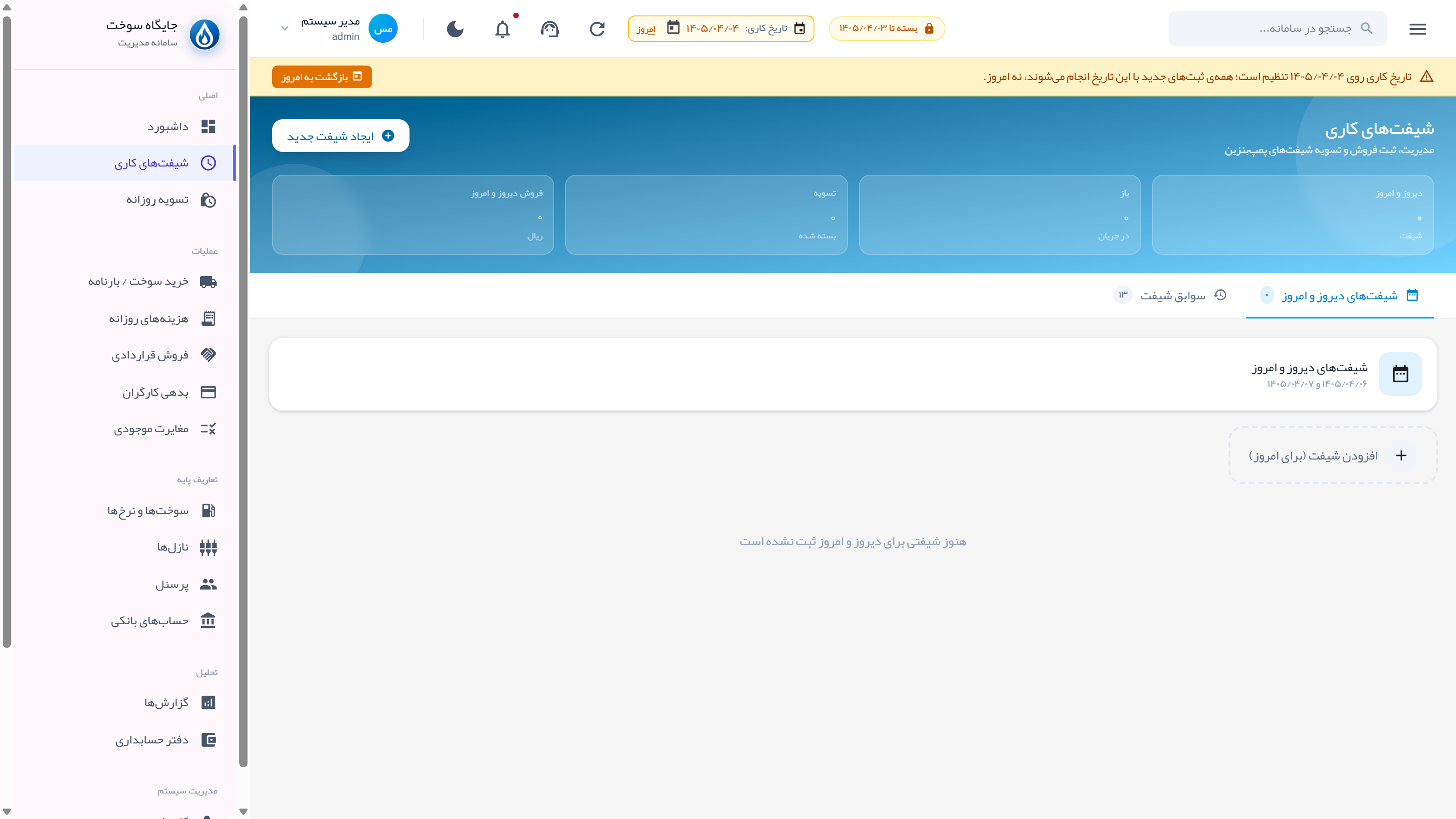Click the nozzles icon
This screenshot has height=819, width=1456.
pyautogui.click(x=208, y=547)
